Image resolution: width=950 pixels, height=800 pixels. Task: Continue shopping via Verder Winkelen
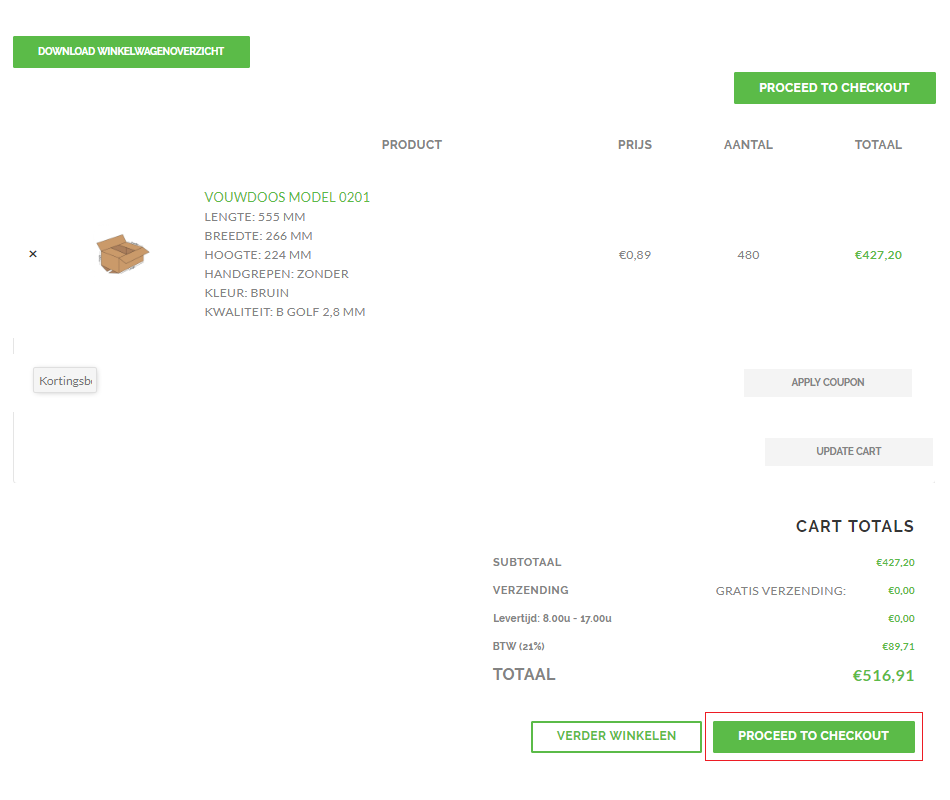[616, 736]
